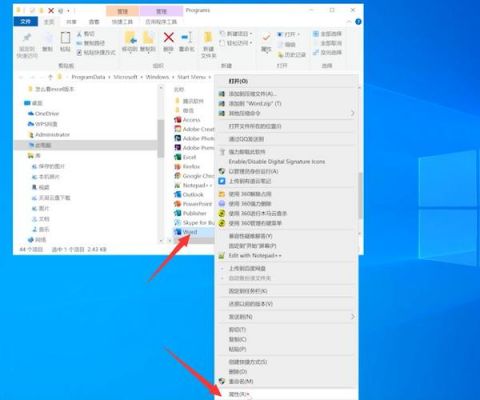Select the Firefox shortcut
Viewport: 480px width, 400px height.
(x=187, y=166)
